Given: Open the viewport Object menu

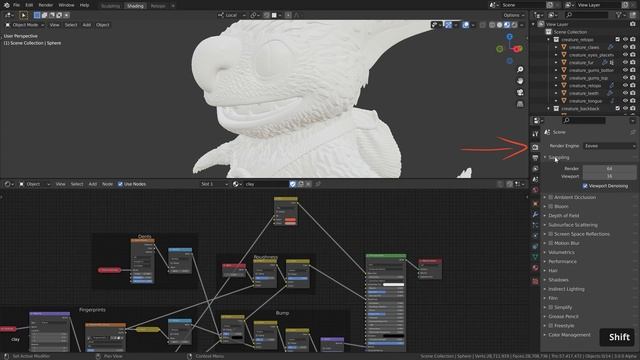Looking at the screenshot, I should coord(102,25).
